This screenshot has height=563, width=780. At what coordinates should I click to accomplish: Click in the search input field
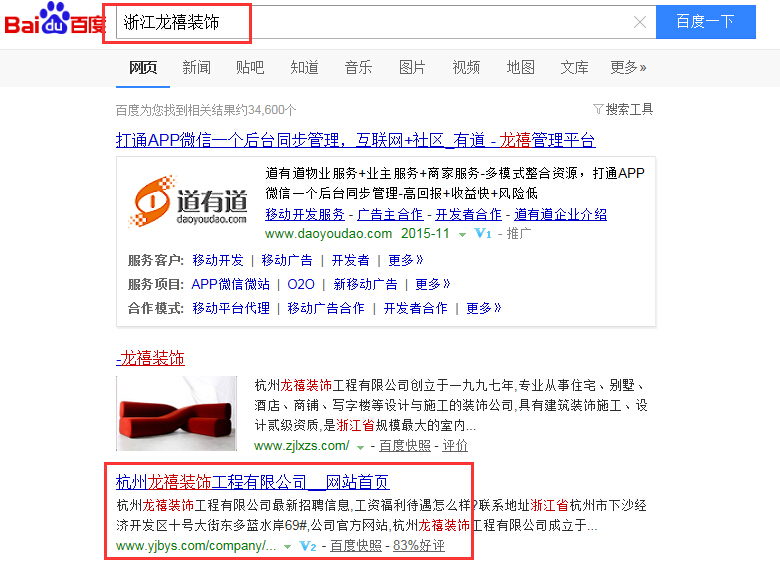coord(373,22)
